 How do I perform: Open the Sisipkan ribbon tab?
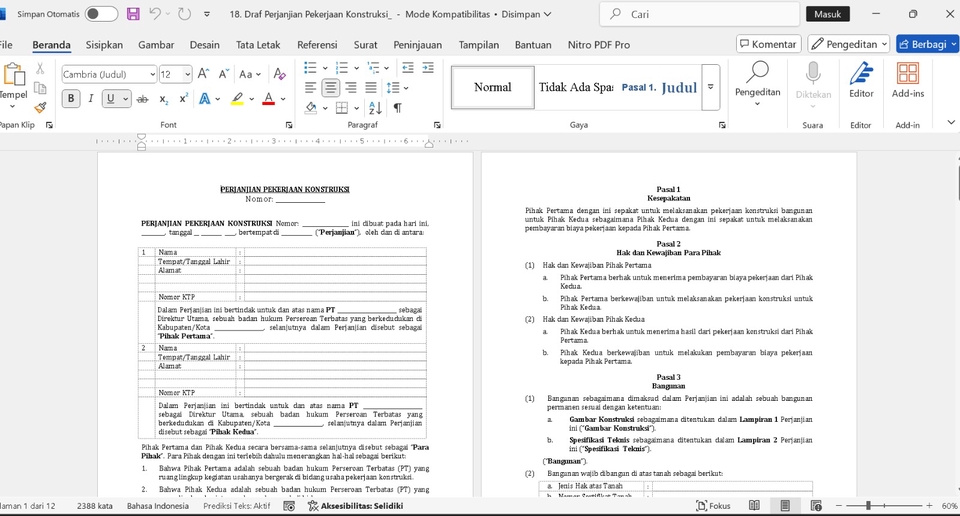coord(104,45)
